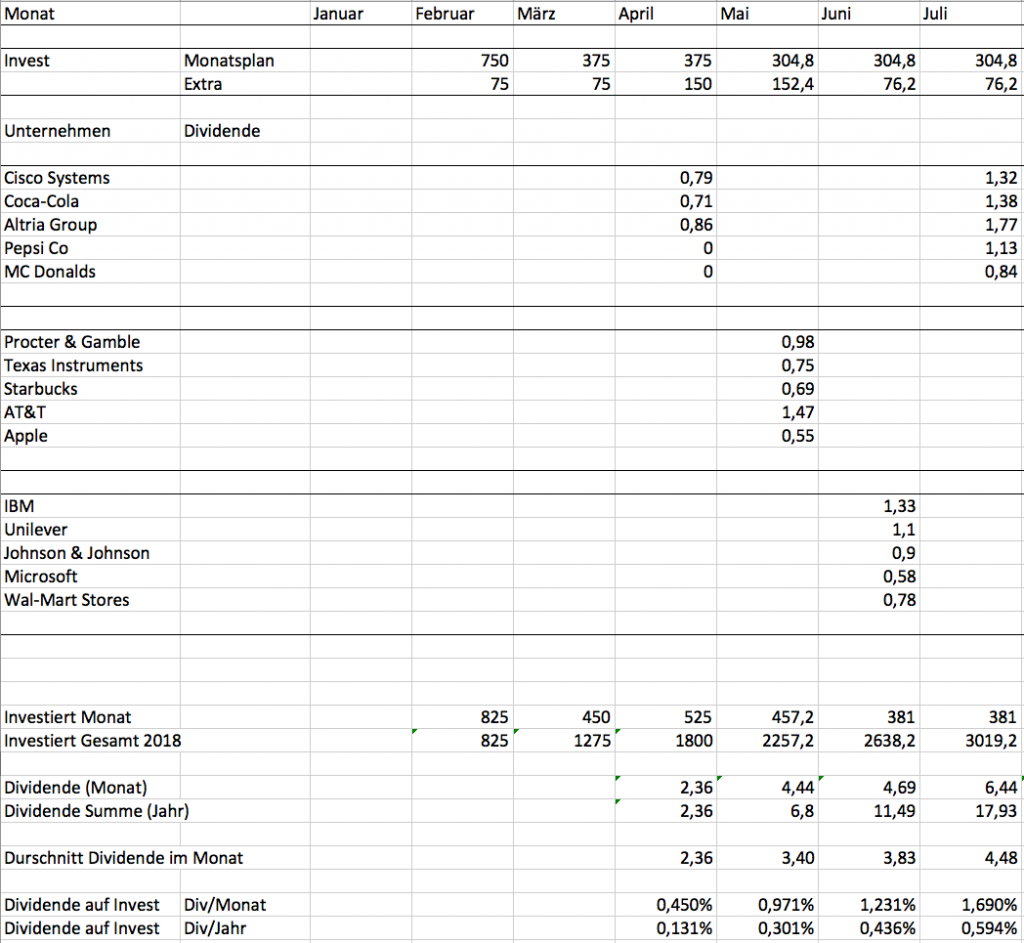Select the 3019,2 total invested in Juli

[991, 741]
